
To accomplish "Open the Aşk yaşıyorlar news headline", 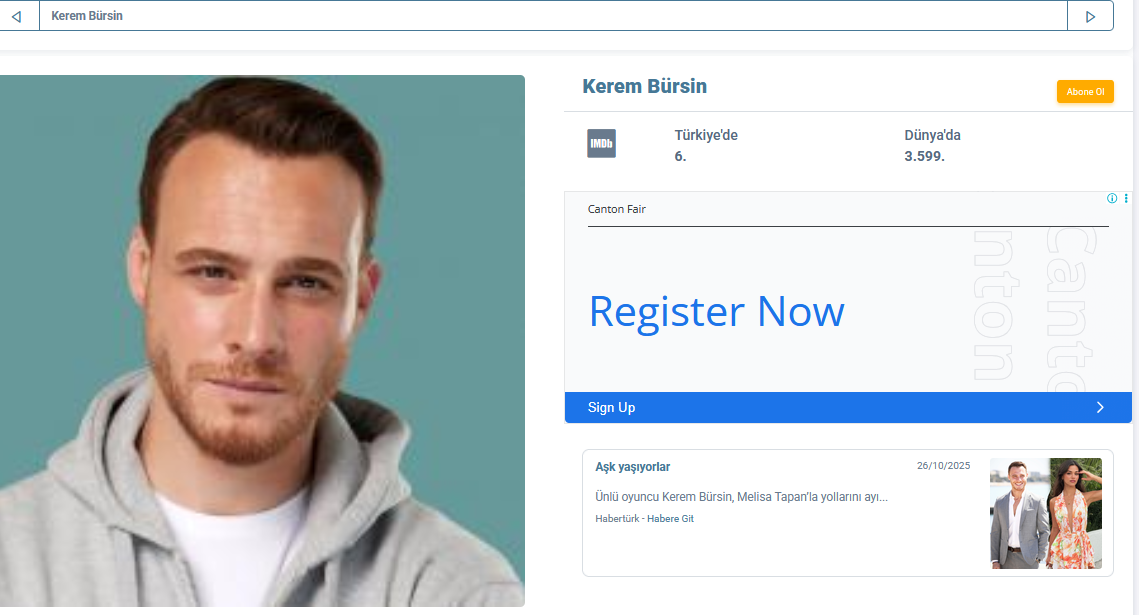I will (x=633, y=467).
